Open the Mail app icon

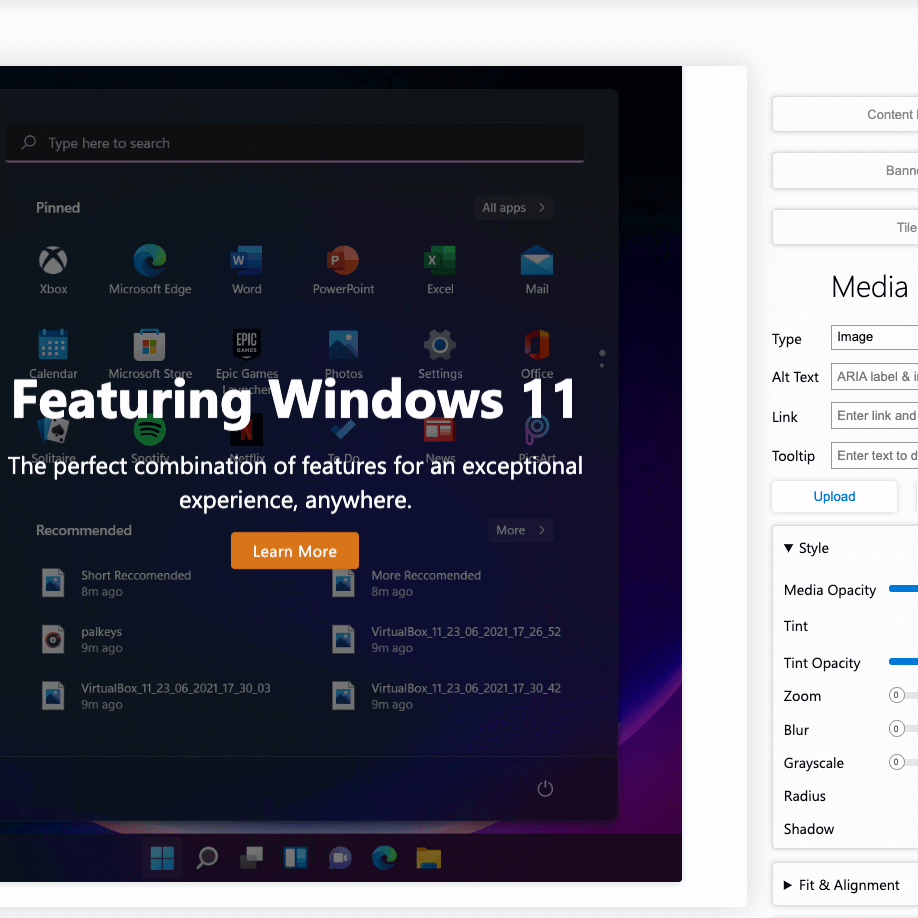click(537, 262)
